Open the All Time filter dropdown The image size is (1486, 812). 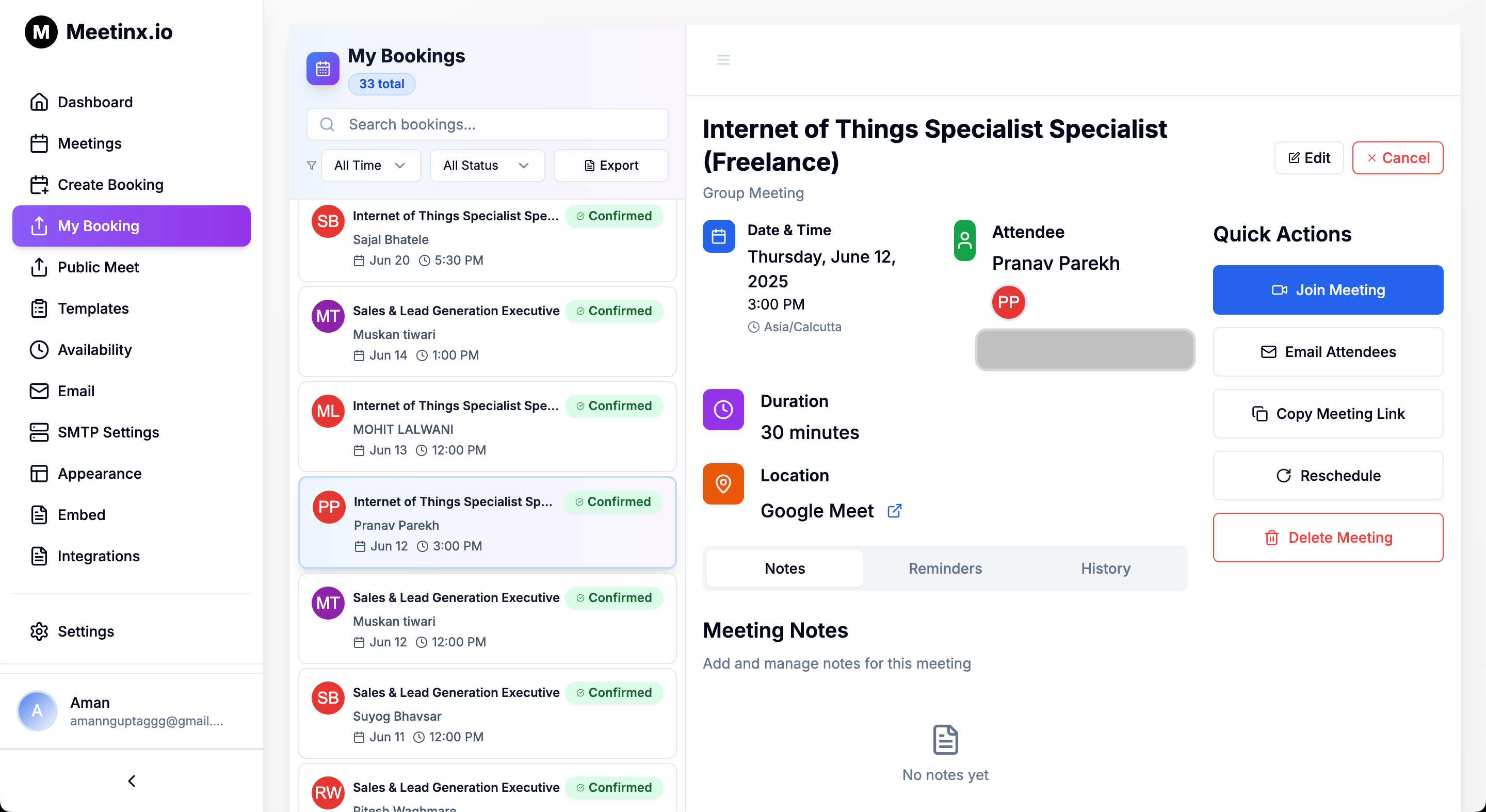[x=370, y=166]
